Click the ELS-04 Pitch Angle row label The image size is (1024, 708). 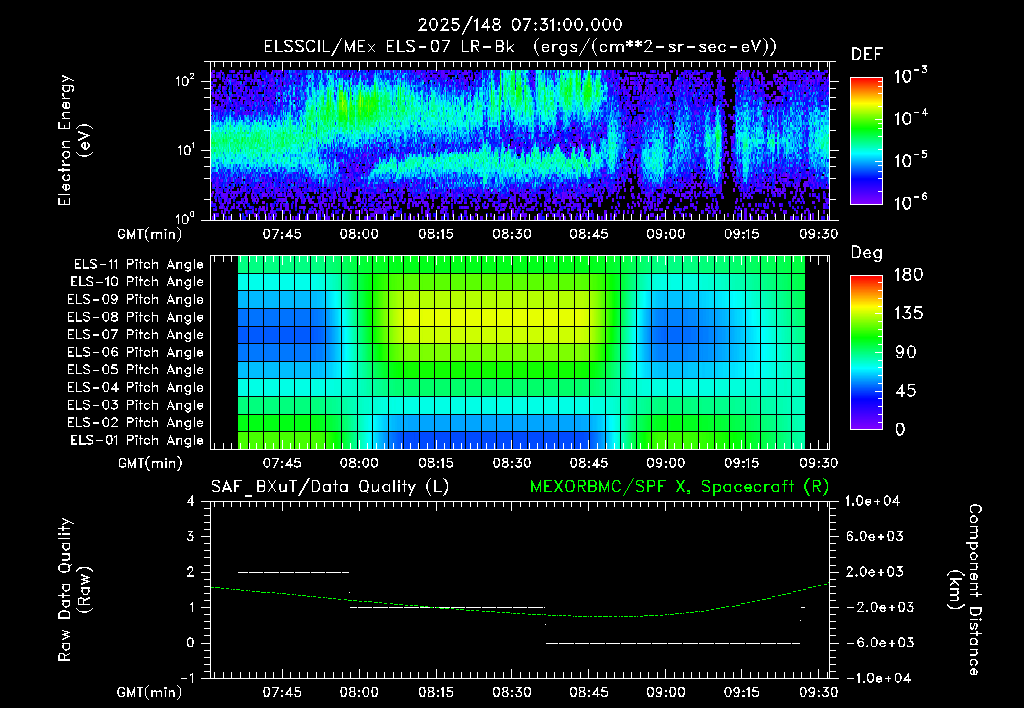pyautogui.click(x=136, y=387)
